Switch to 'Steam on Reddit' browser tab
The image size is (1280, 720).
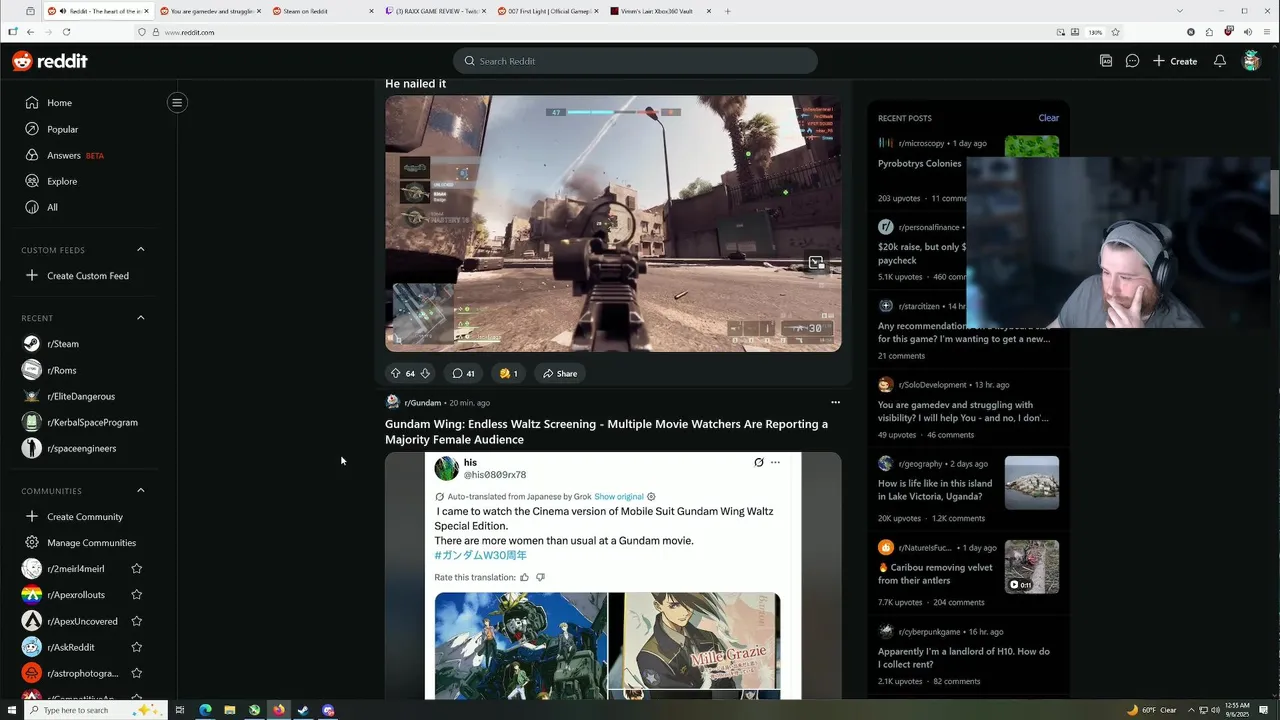pos(322,11)
